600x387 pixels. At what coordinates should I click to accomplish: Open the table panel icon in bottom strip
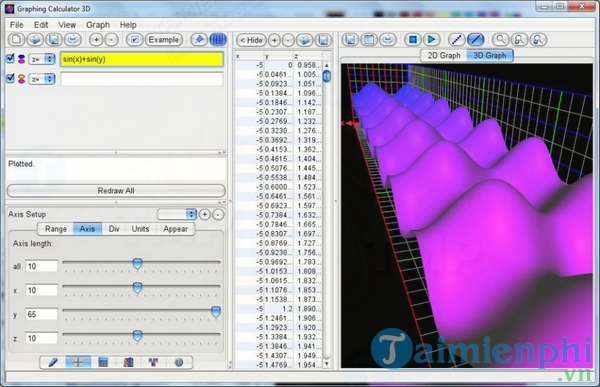point(103,362)
